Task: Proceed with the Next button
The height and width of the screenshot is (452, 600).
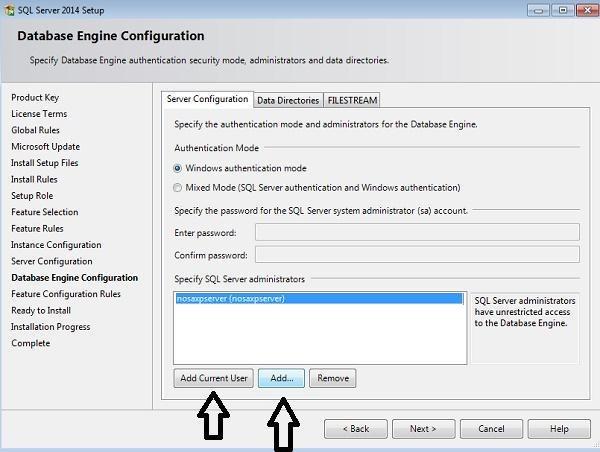Action: (x=422, y=428)
